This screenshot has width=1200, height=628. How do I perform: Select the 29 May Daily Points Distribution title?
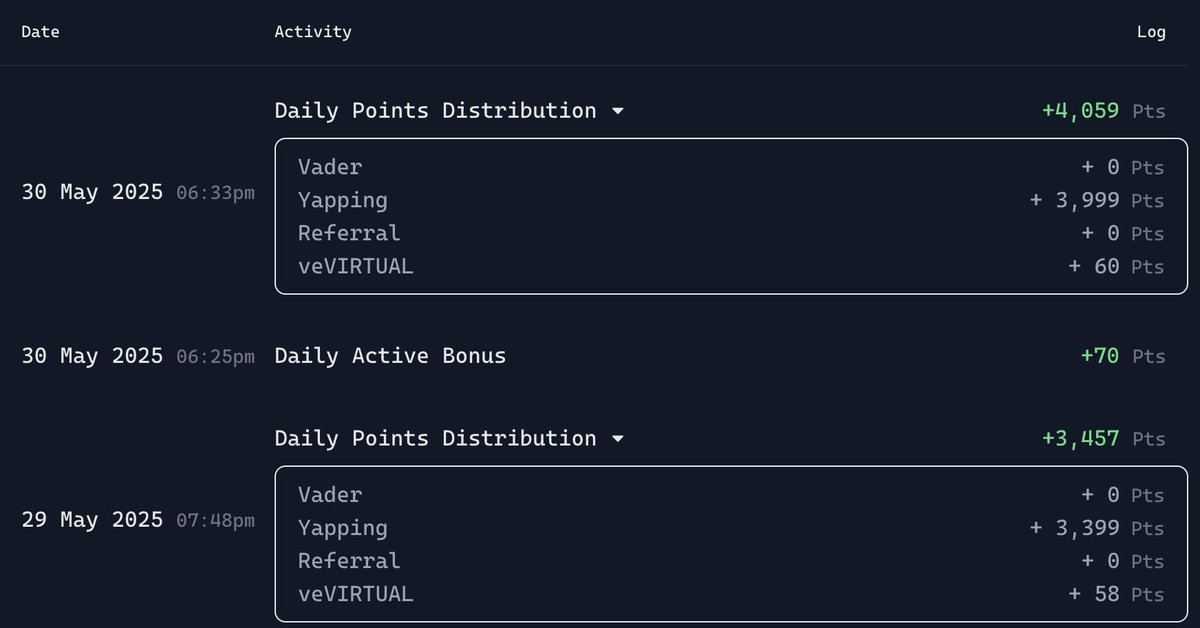pyautogui.click(x=435, y=439)
